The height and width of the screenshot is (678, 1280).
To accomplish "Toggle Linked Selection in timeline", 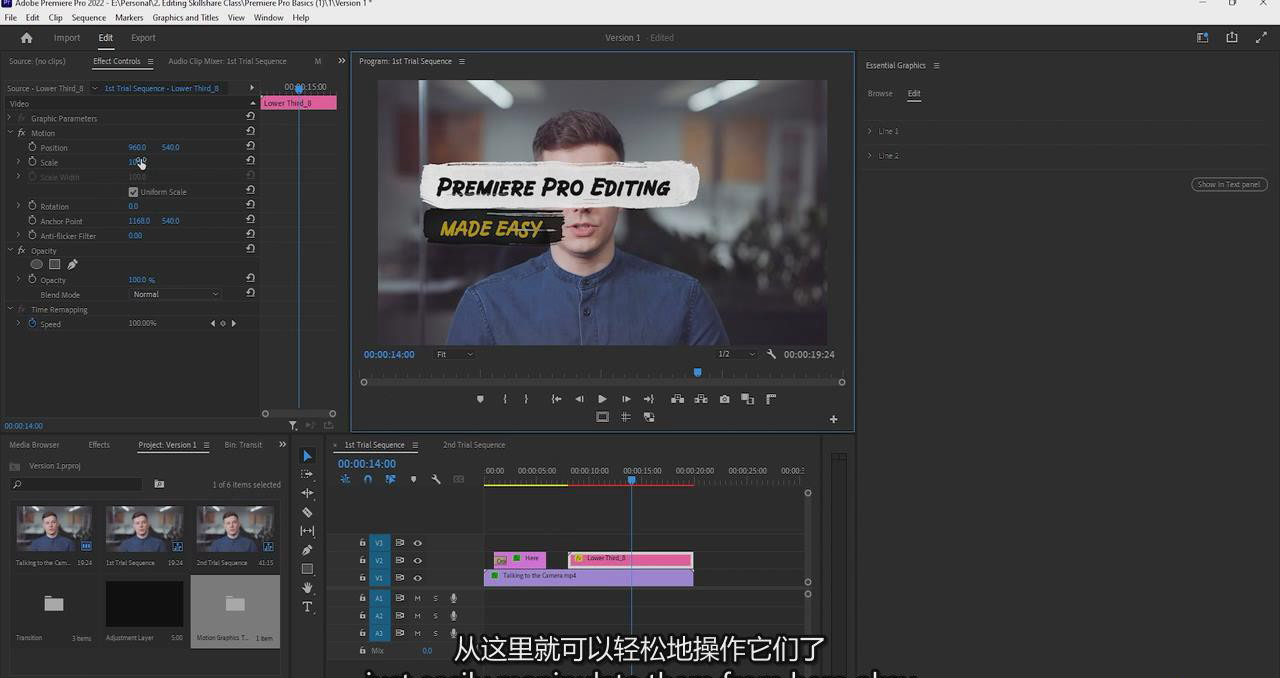I will (390, 479).
